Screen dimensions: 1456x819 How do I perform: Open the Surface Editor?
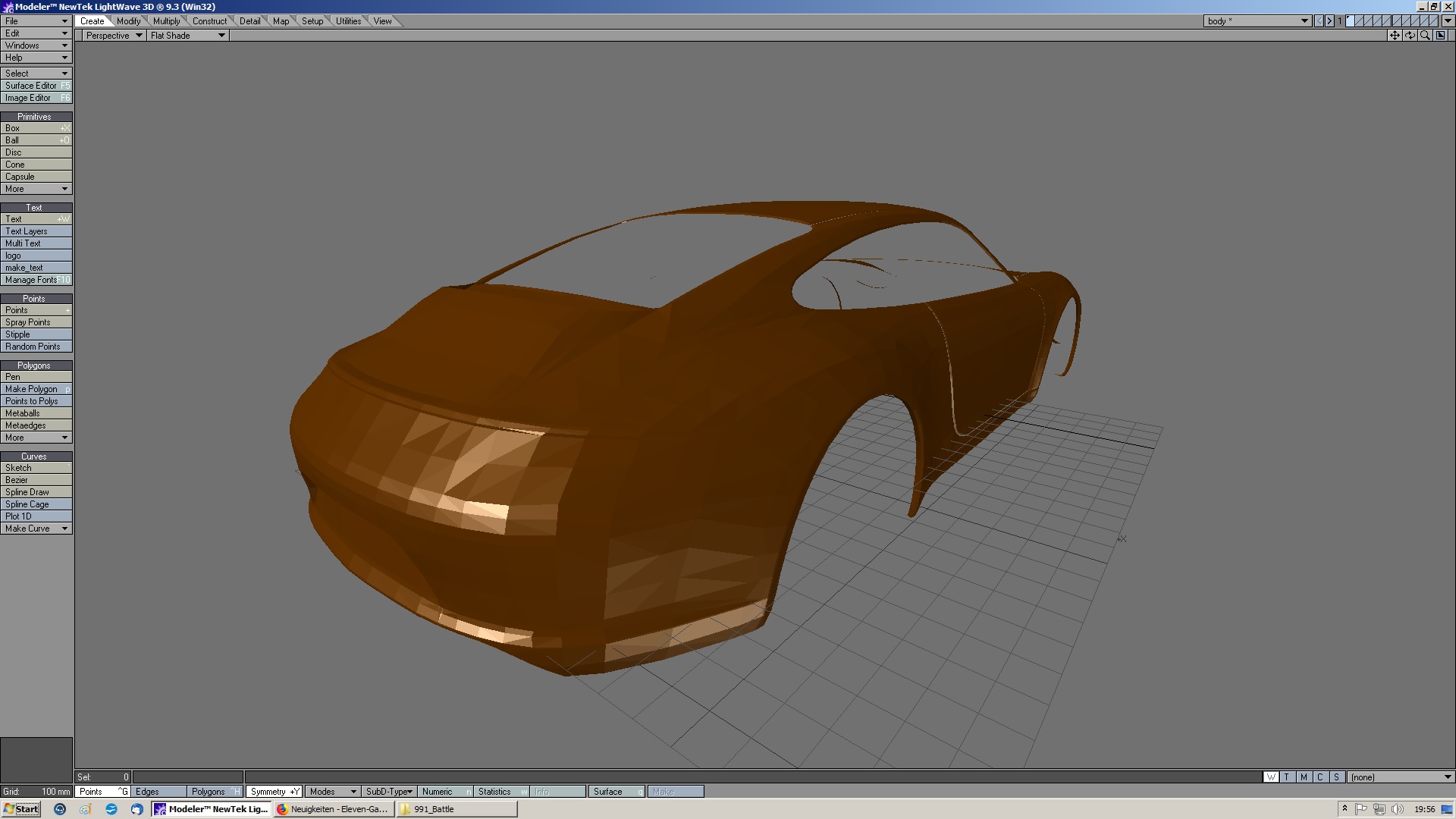coord(36,86)
